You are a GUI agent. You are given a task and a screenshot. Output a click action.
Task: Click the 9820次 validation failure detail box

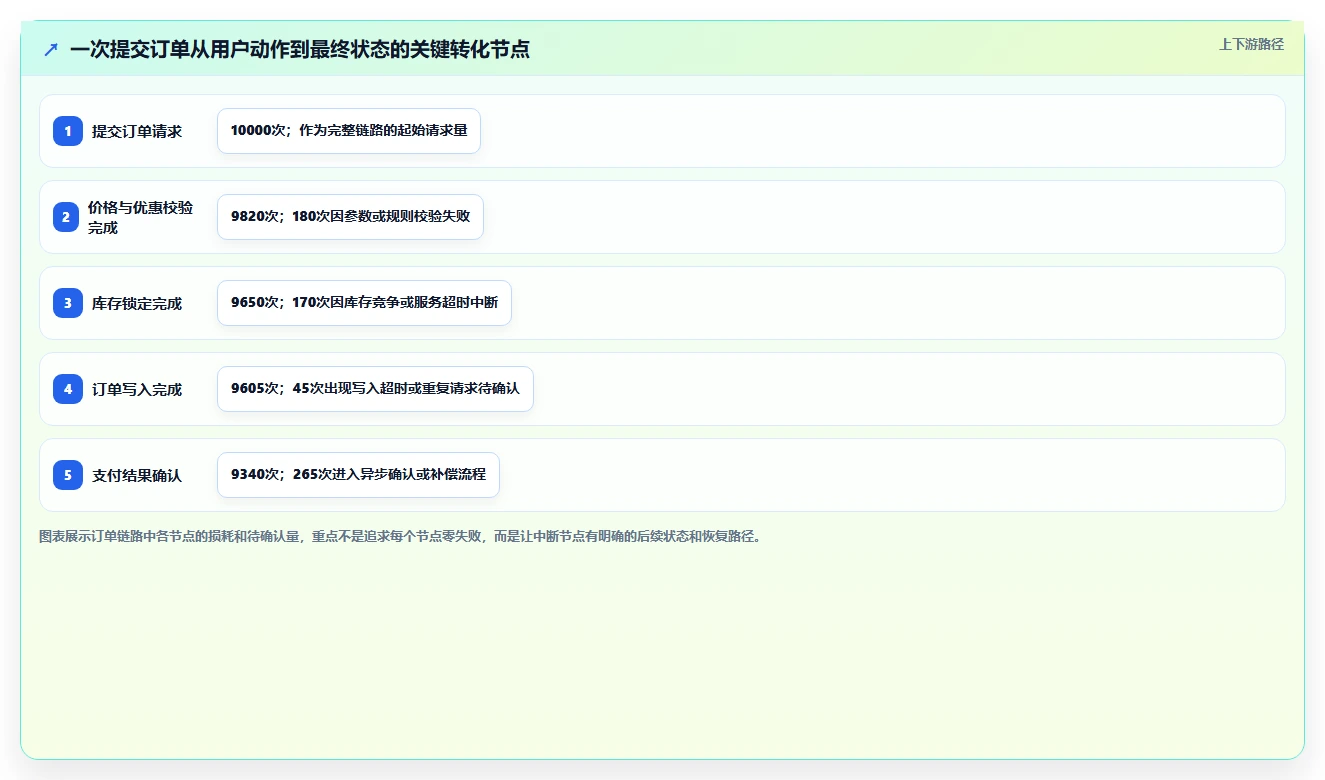(x=350, y=217)
